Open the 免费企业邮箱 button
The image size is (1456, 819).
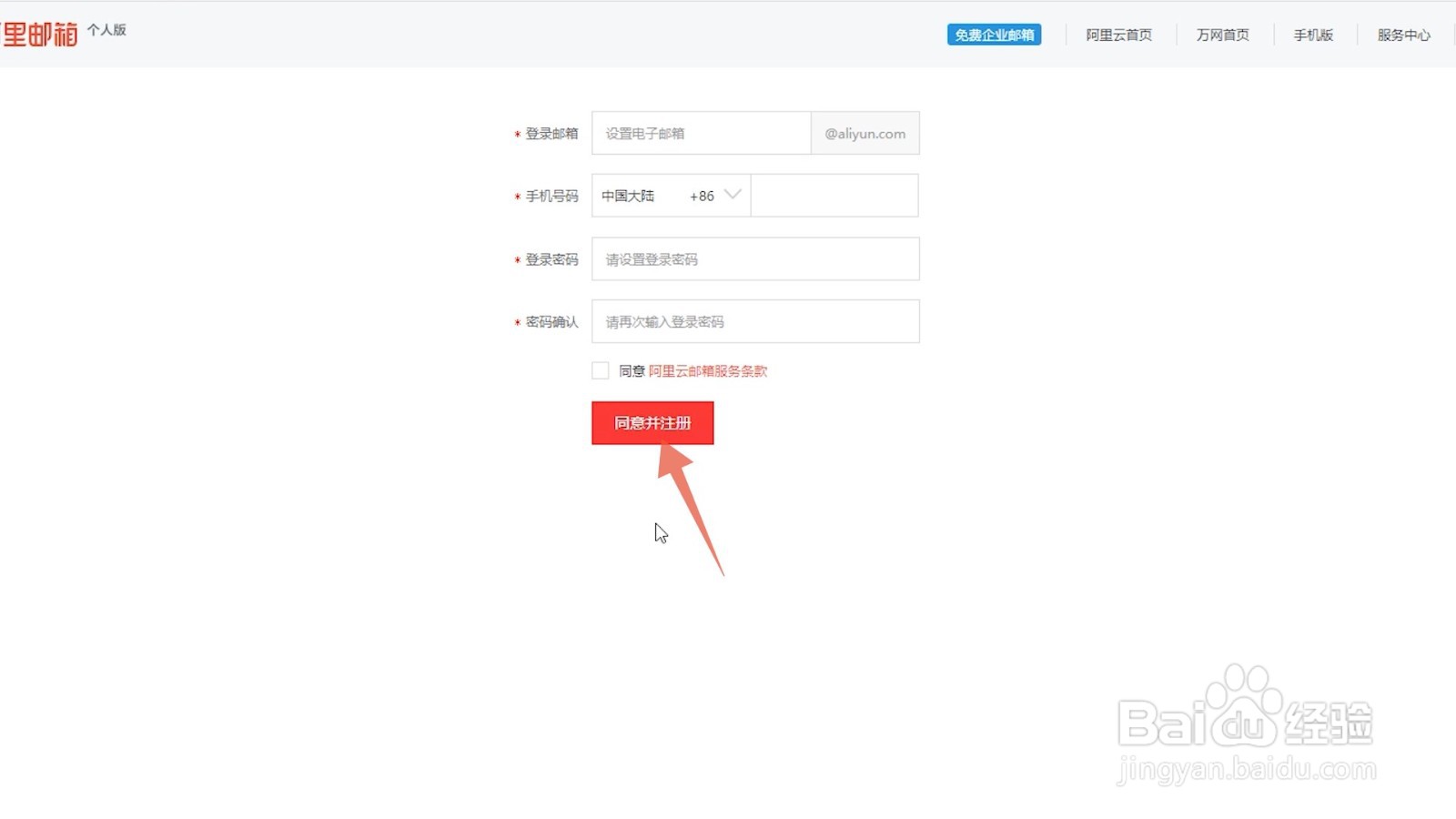994,35
